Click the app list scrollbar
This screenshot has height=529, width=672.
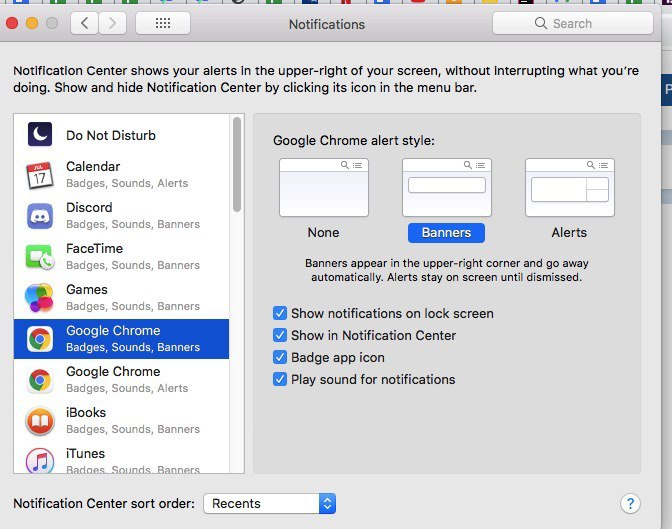[237, 165]
